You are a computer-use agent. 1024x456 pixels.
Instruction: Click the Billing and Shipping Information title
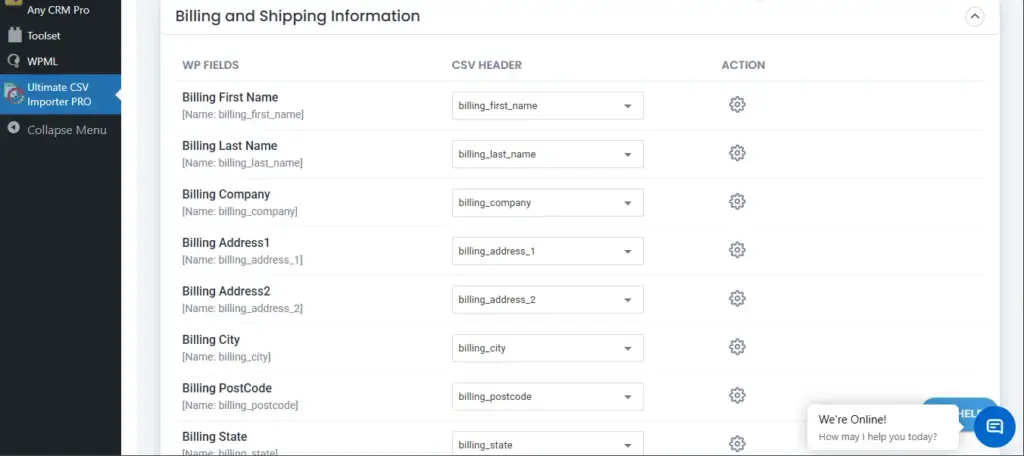pos(298,16)
